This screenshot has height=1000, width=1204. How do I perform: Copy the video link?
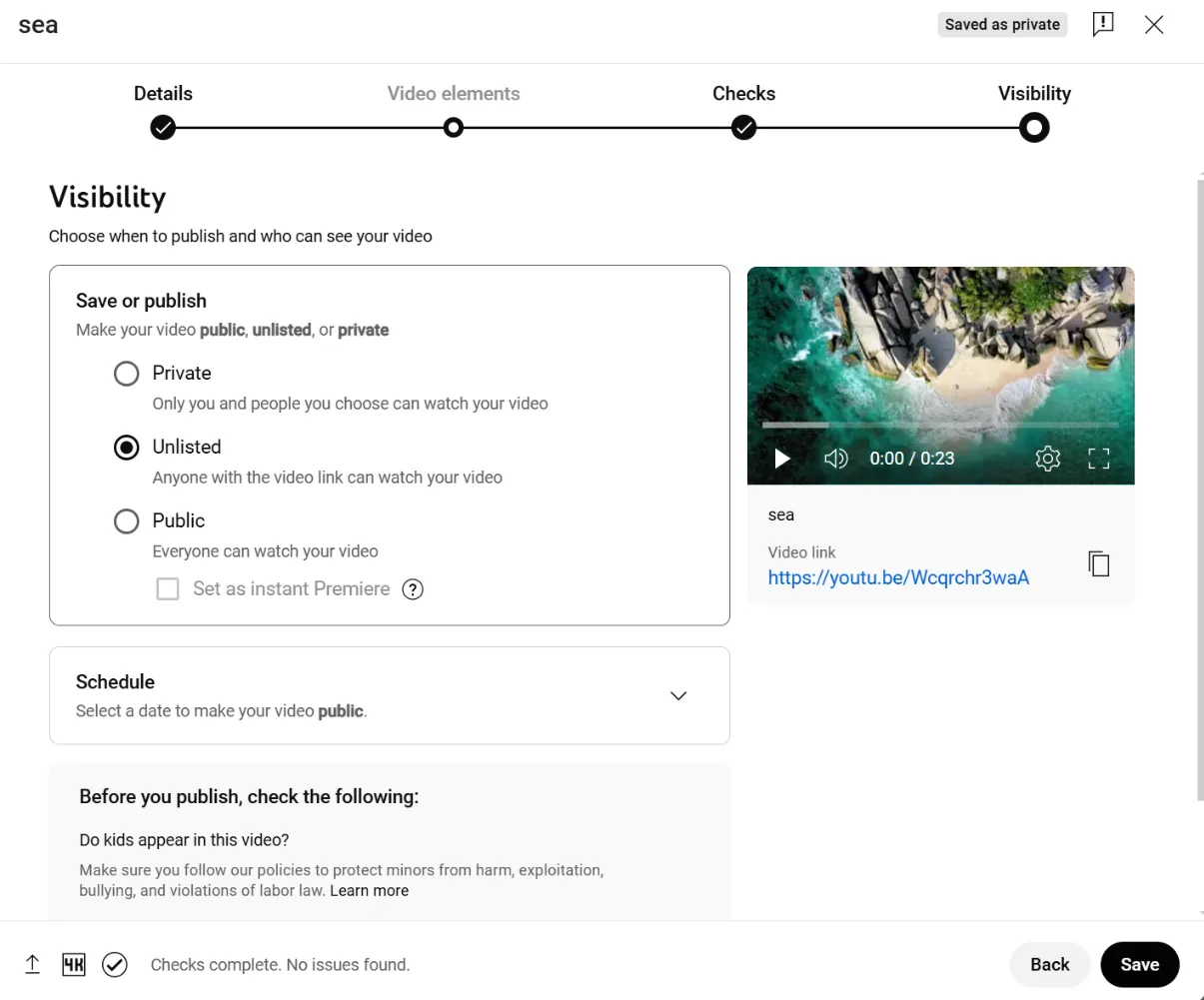pyautogui.click(x=1098, y=564)
